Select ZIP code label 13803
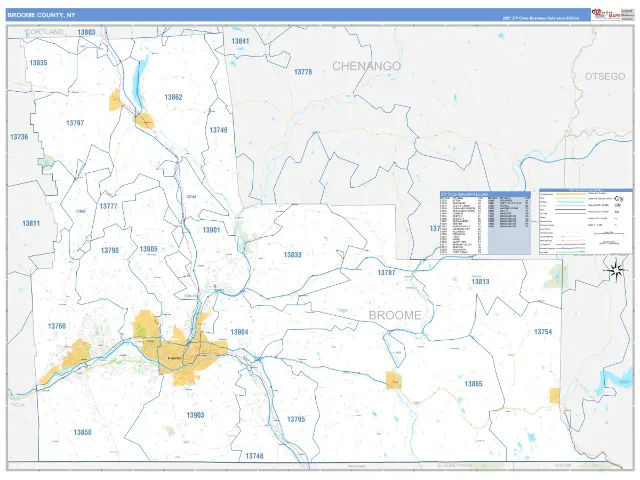Viewport: 640px width, 480px height. [86, 32]
